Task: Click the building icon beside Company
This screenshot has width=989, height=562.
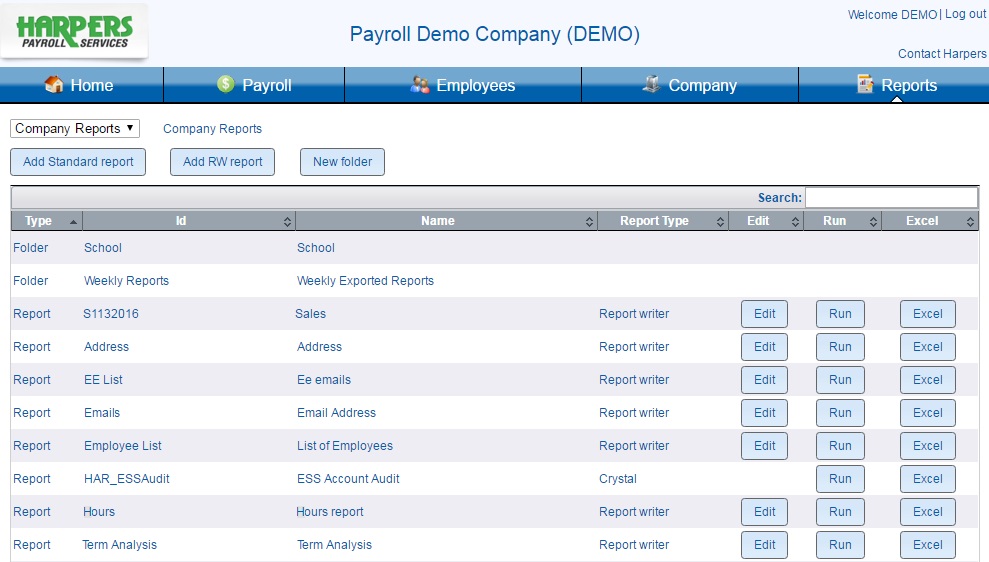Action: (652, 85)
